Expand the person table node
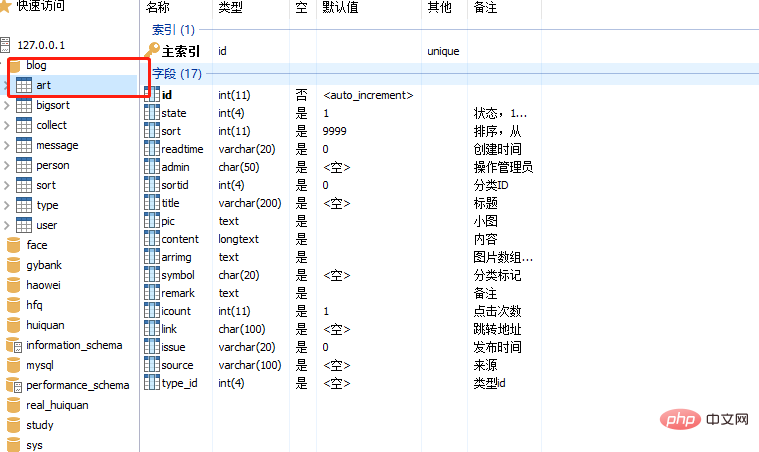 [x=6, y=165]
